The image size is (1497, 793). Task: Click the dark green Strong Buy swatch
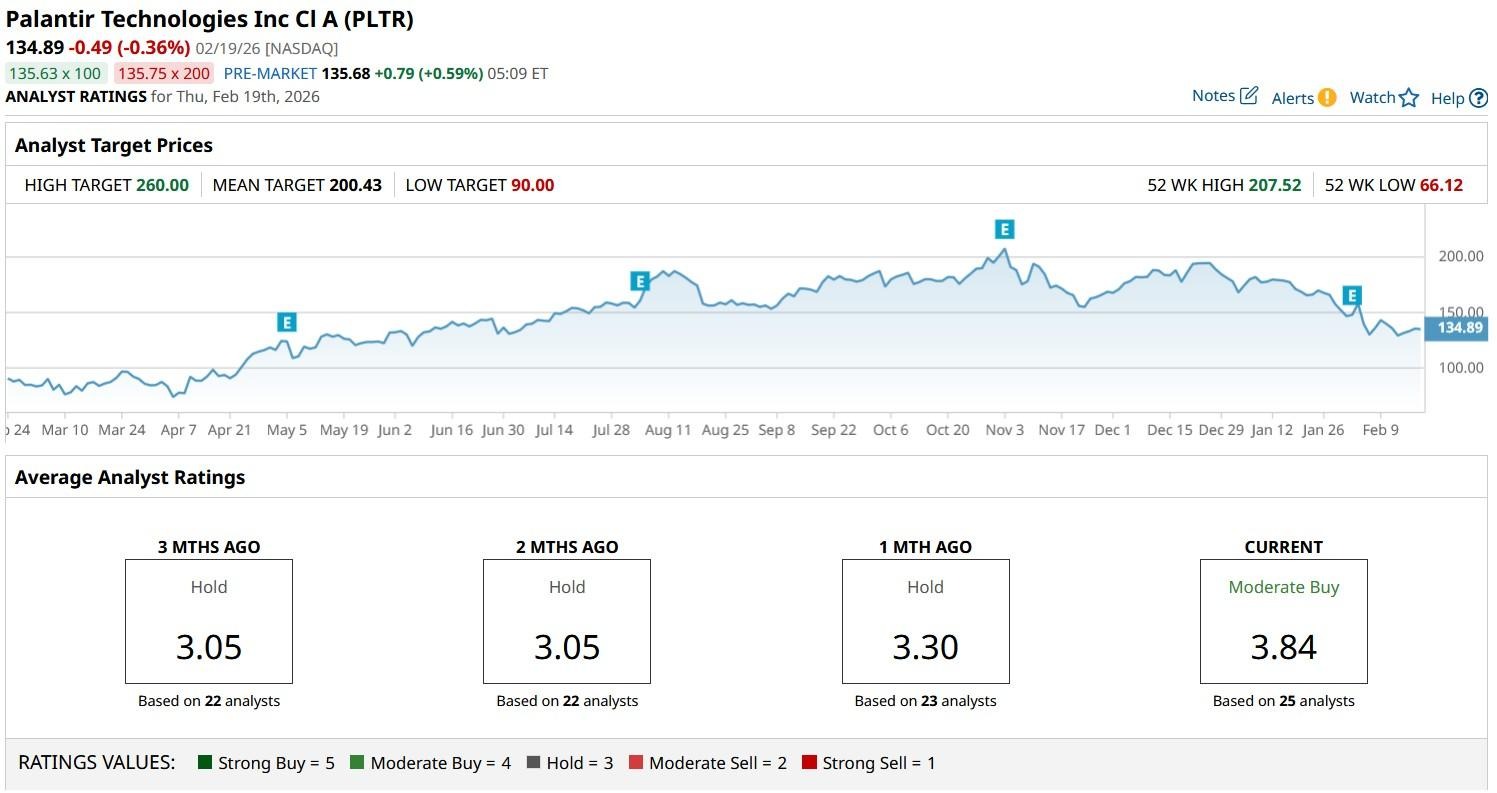(205, 763)
